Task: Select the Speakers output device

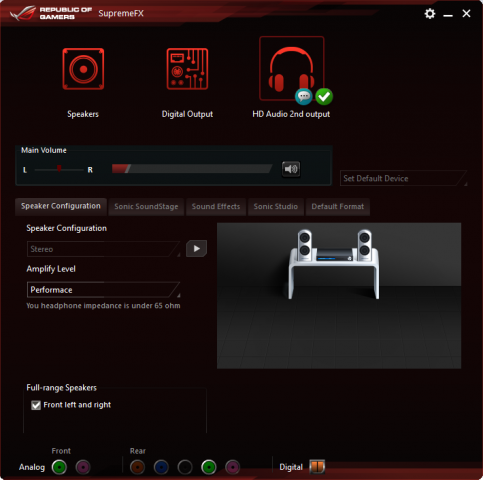Action: [x=83, y=69]
